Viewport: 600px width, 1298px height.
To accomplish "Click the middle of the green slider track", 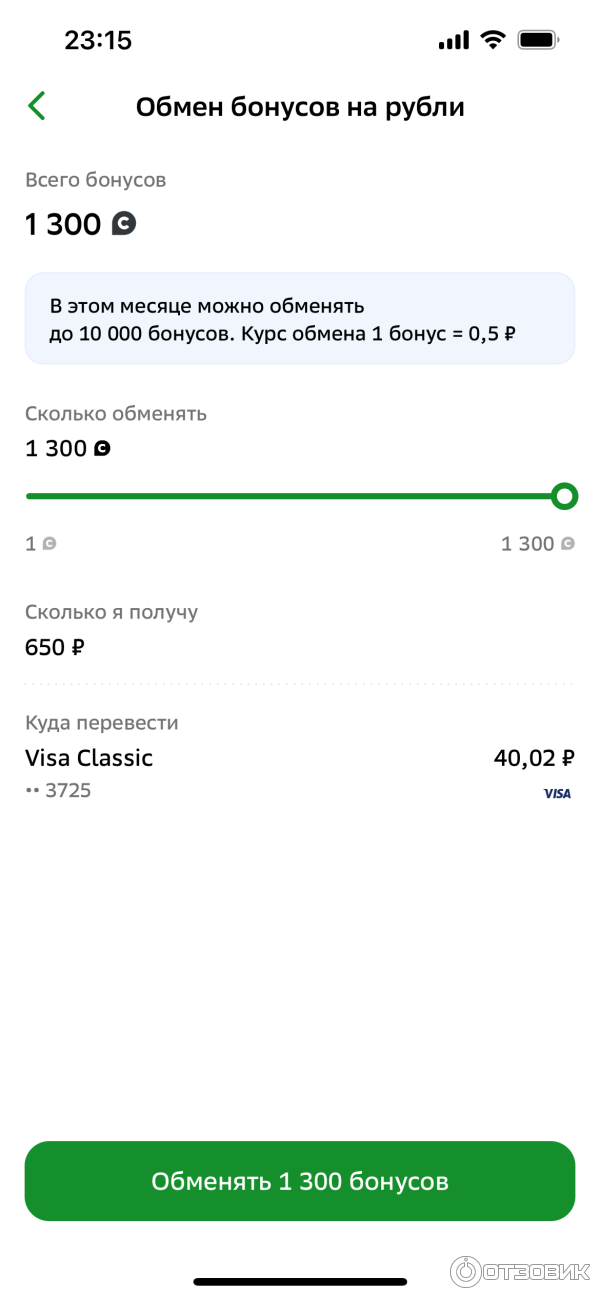I will coord(295,495).
